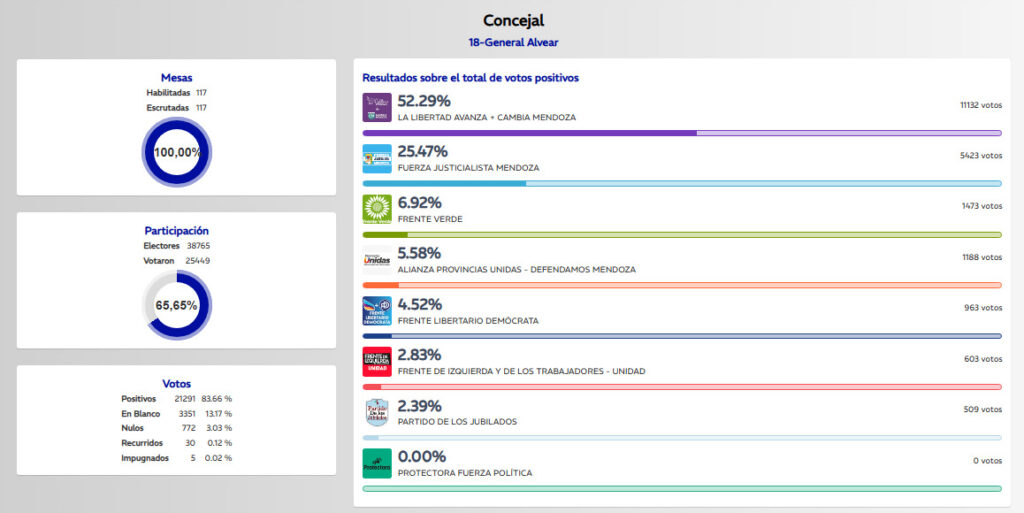Image resolution: width=1024 pixels, height=513 pixels.
Task: Open the Frente Libertario Demócrata logo
Action: pos(377,311)
